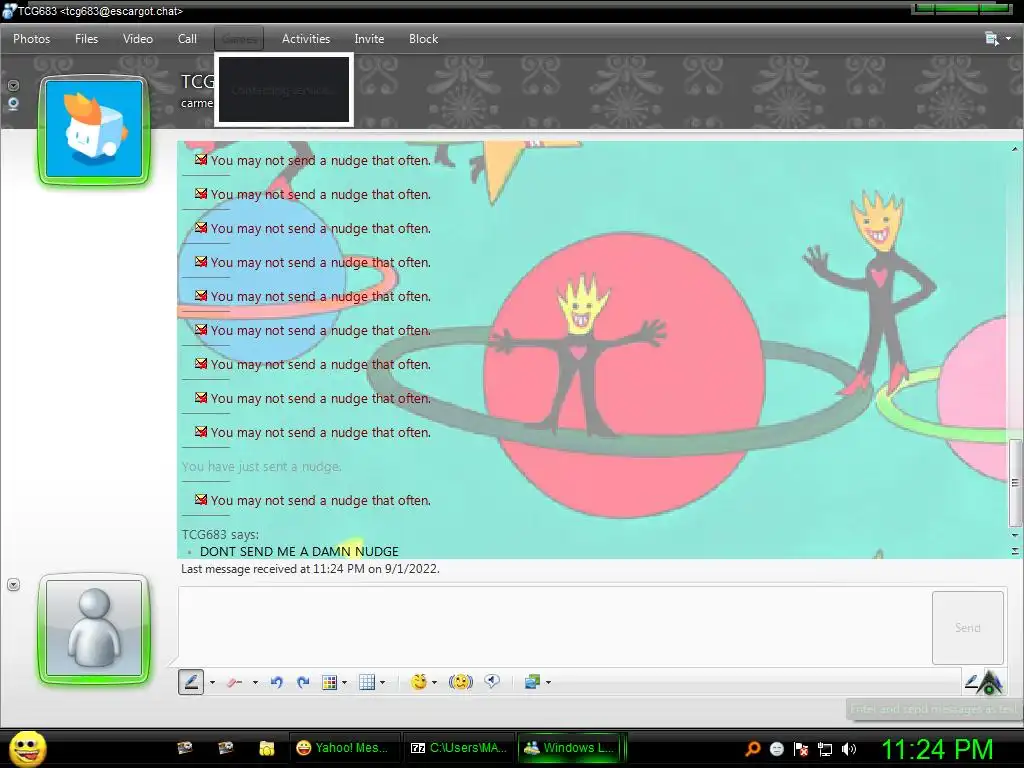
Task: Open show menu options icon
Action: pyautogui.click(x=991, y=39)
